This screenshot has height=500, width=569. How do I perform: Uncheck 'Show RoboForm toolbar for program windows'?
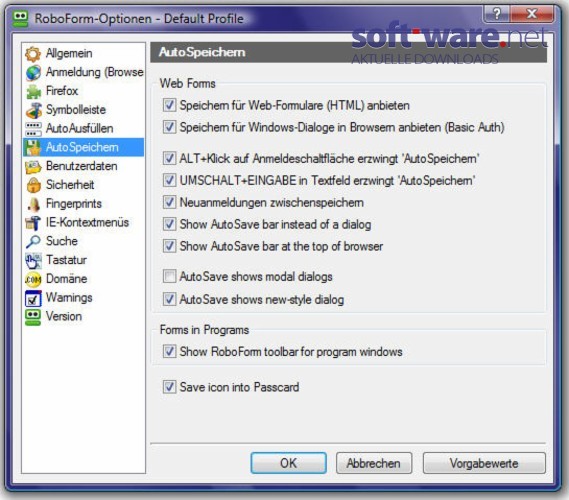point(169,351)
